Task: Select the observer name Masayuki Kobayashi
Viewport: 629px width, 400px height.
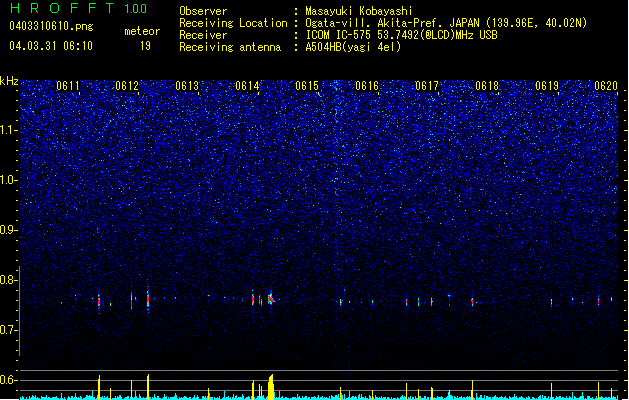Action: click(x=359, y=11)
